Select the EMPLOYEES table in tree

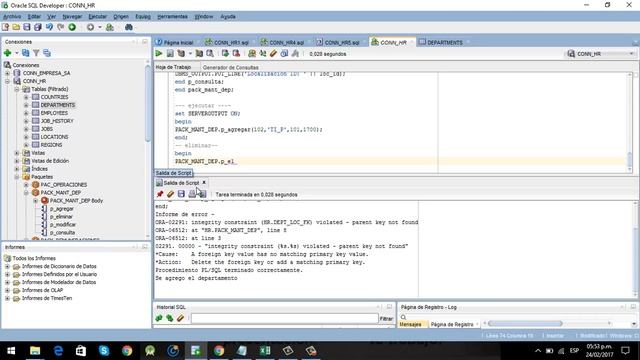pos(54,113)
